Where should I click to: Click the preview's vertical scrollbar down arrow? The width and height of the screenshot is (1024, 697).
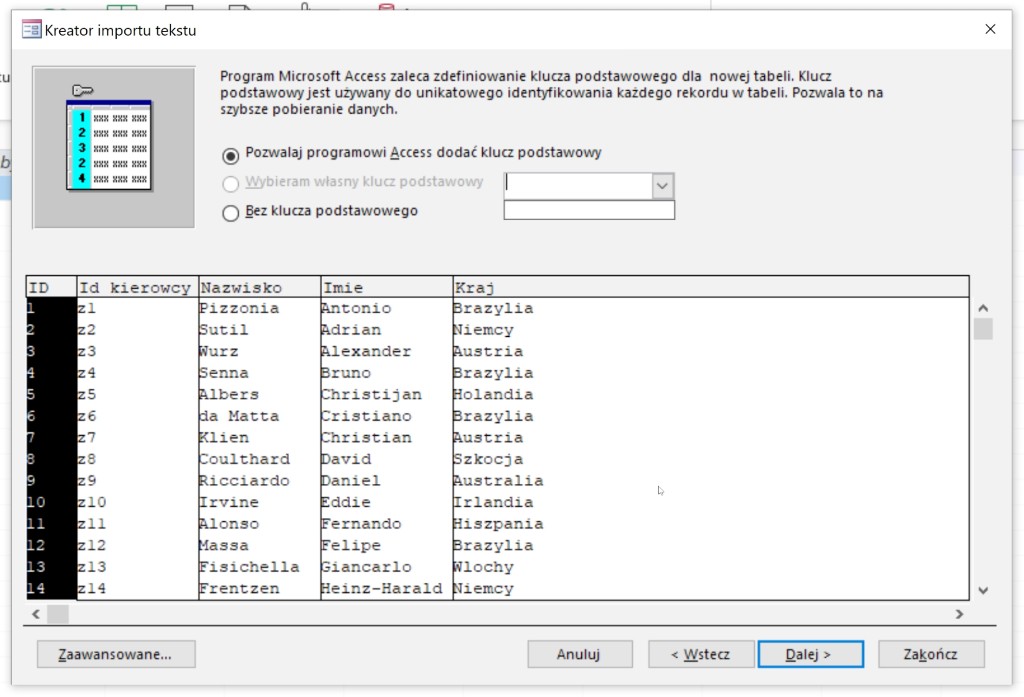coord(982,591)
